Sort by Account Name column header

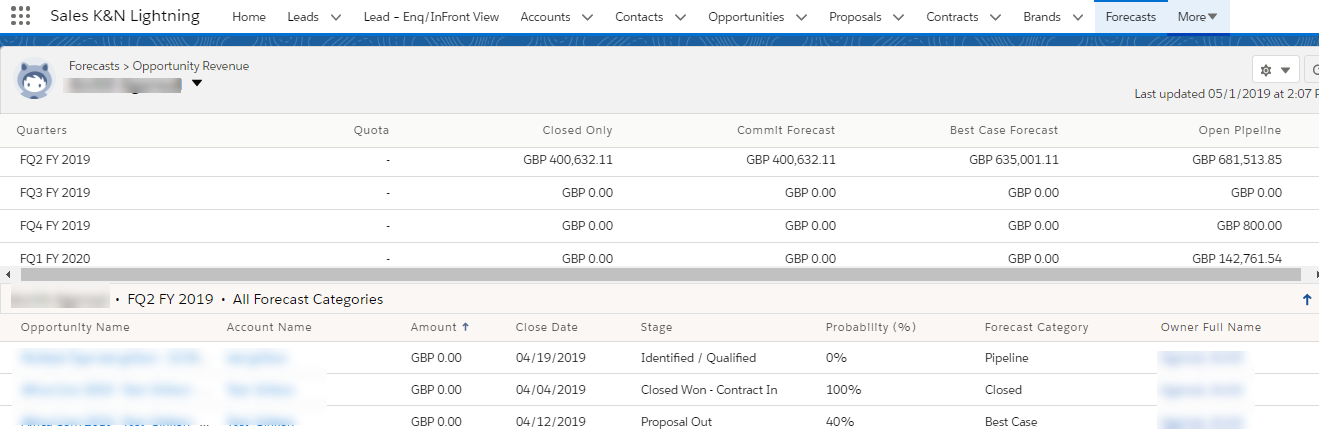[x=269, y=327]
